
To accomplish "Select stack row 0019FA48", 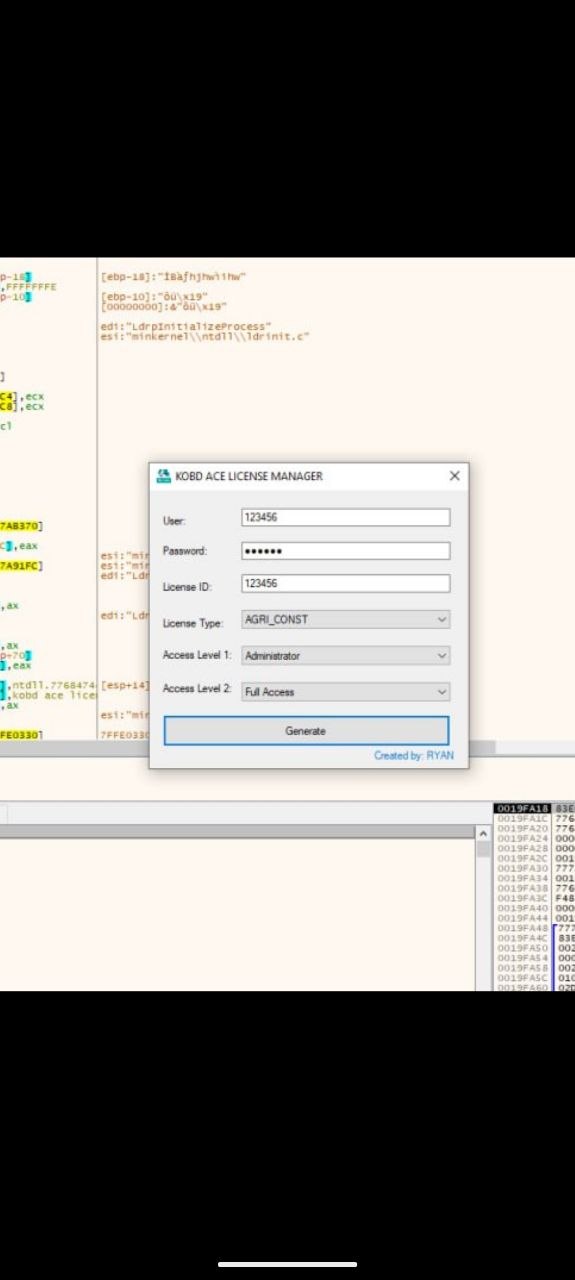I will point(523,928).
